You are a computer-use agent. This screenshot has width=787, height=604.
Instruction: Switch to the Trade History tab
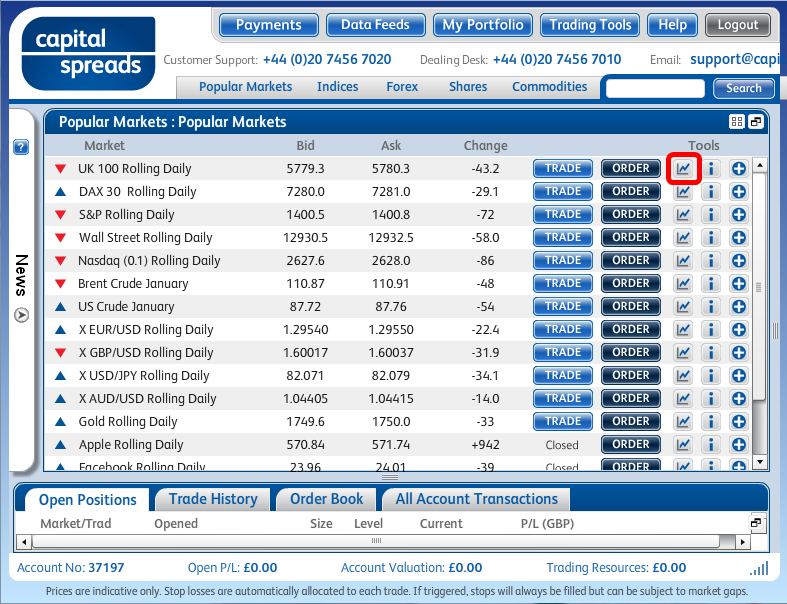coord(213,499)
